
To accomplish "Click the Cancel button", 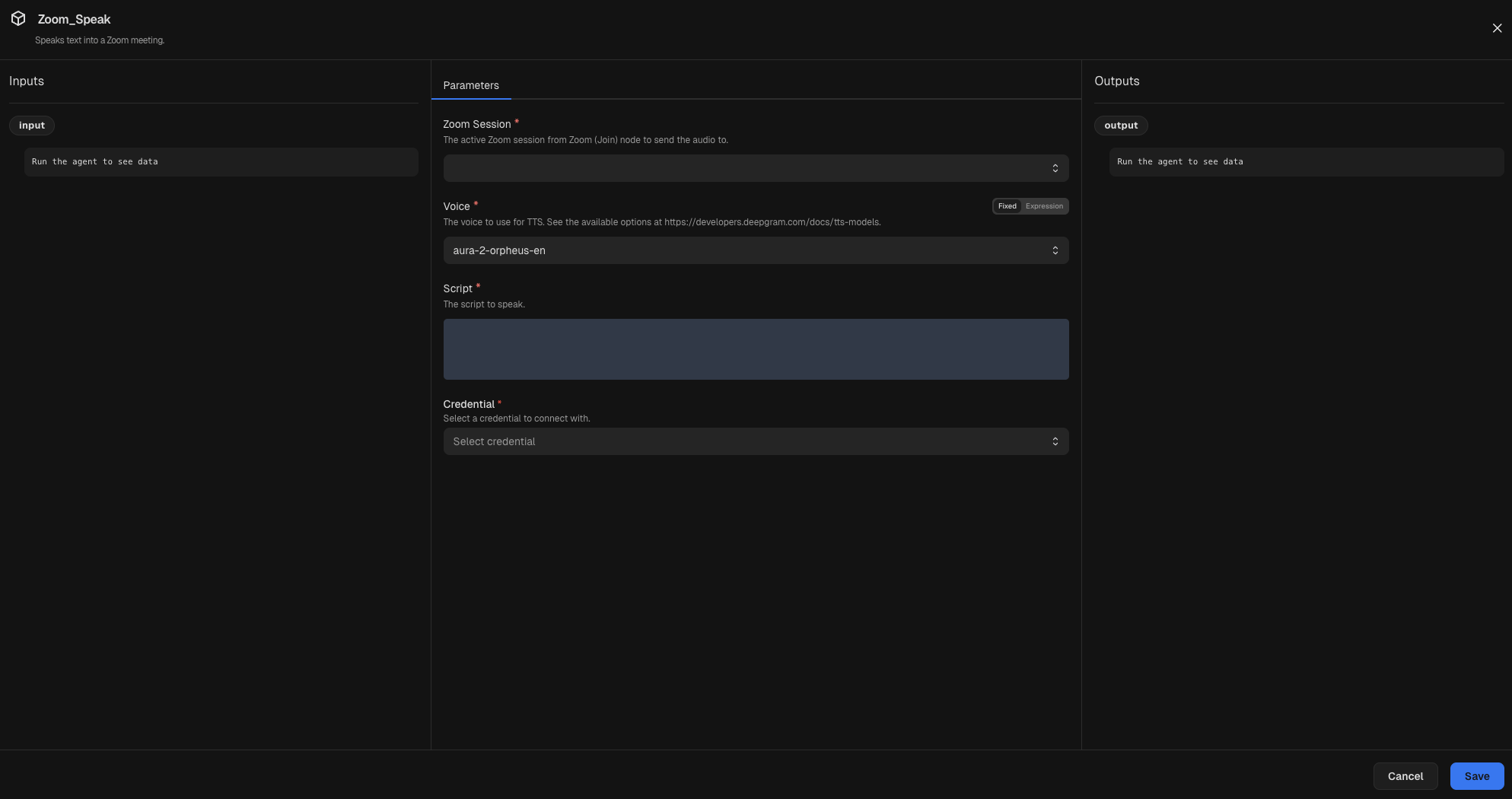I will pyautogui.click(x=1405, y=775).
